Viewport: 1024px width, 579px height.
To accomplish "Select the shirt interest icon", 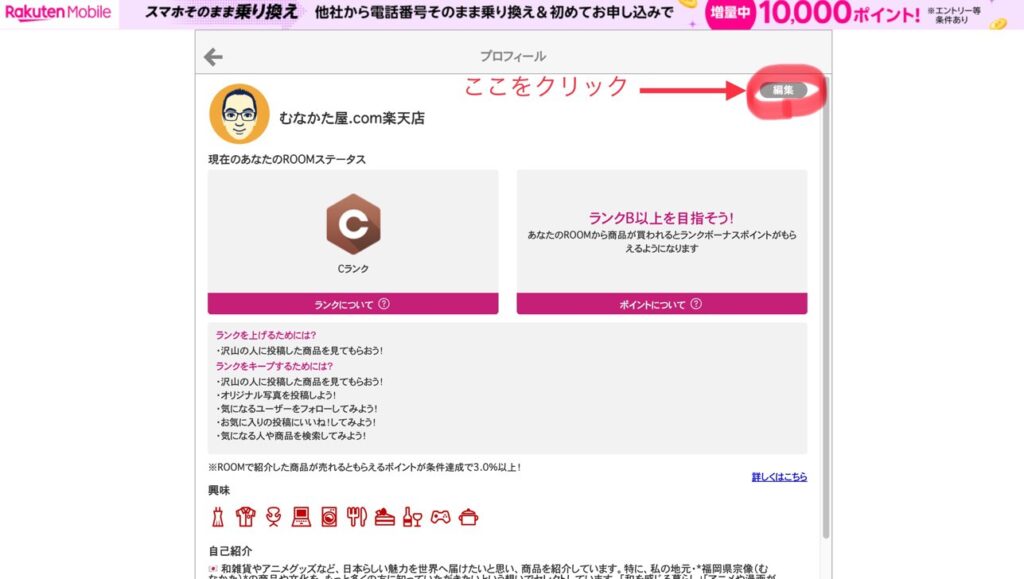I will [246, 516].
